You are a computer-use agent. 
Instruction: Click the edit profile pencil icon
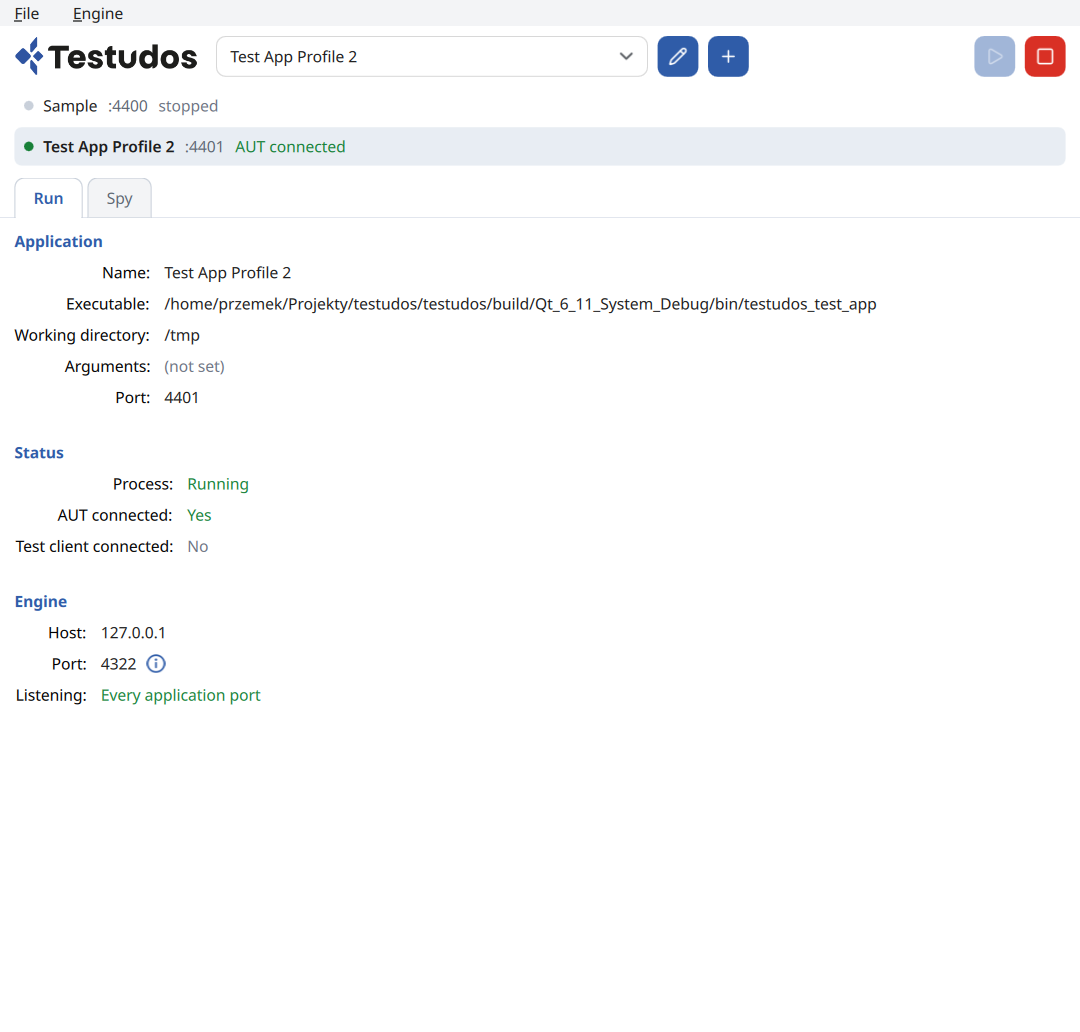pos(678,56)
